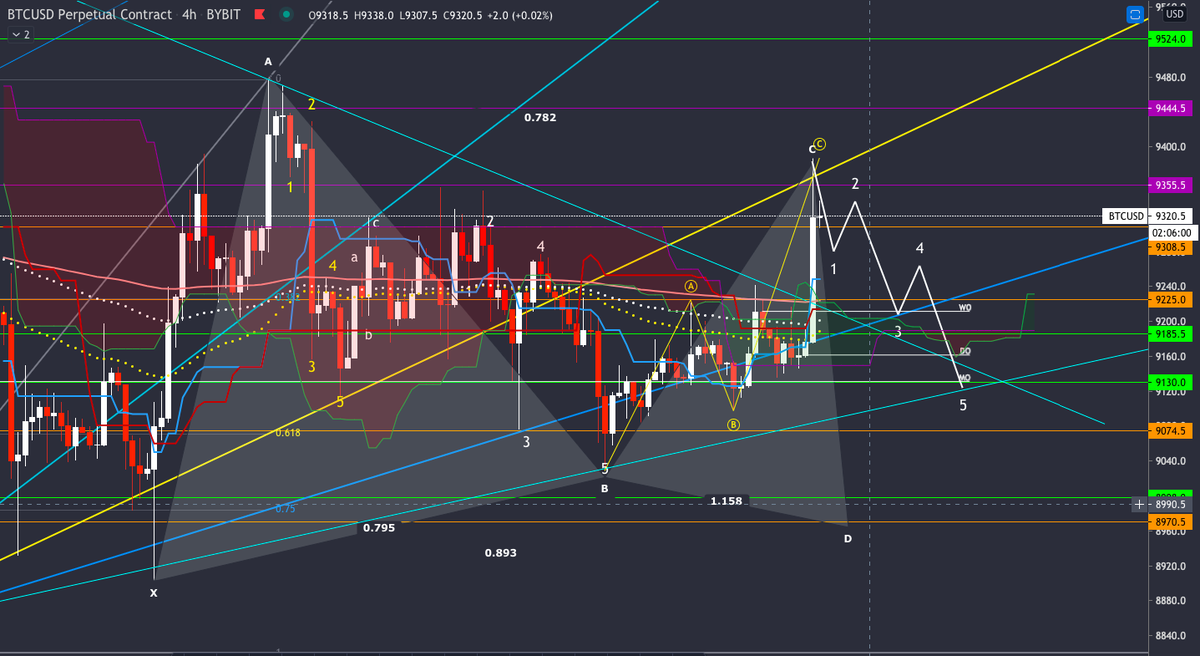This screenshot has height=656, width=1200.
Task: Select the 9524.0 green price label
Action: pos(1169,39)
